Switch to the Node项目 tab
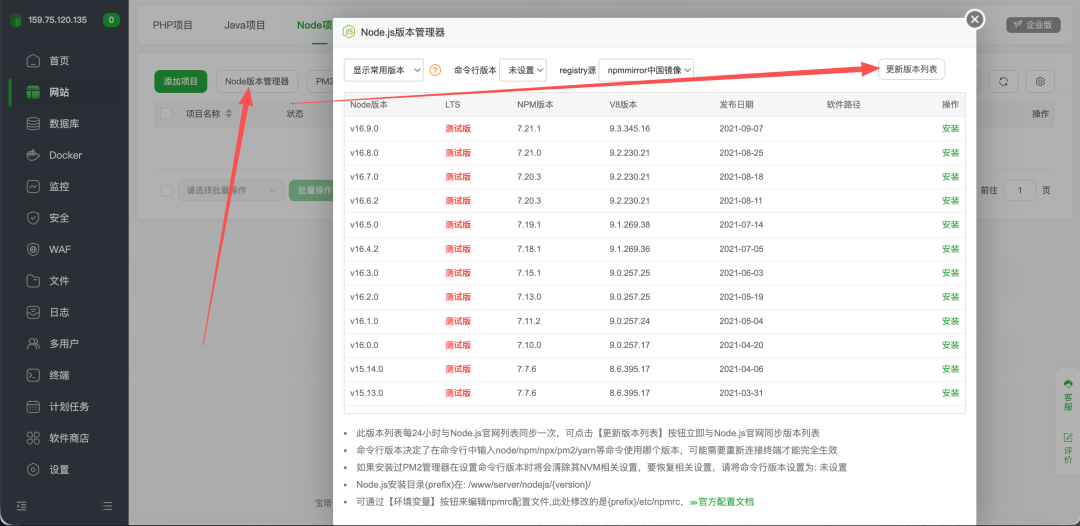1080x526 pixels. (x=315, y=25)
